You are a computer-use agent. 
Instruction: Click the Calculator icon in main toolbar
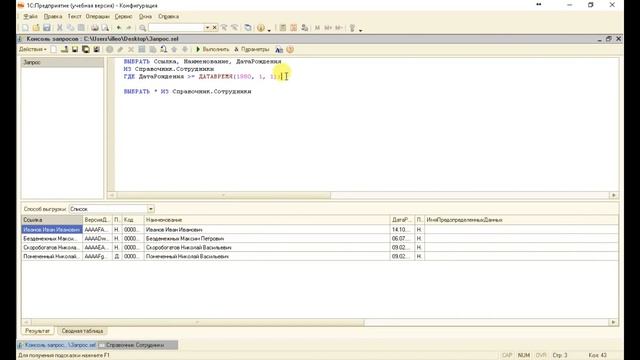click(282, 28)
